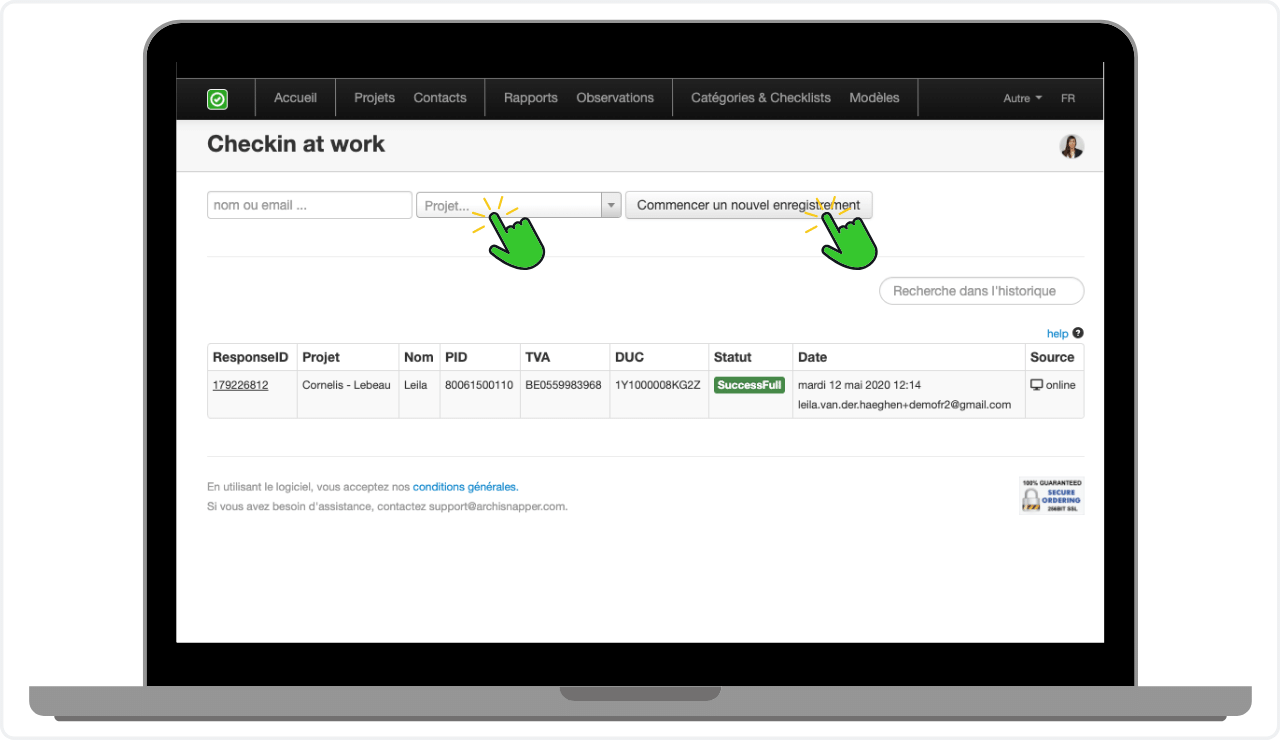Switch language using the FR selector
Viewport: 1280px width, 740px height.
tap(1068, 98)
